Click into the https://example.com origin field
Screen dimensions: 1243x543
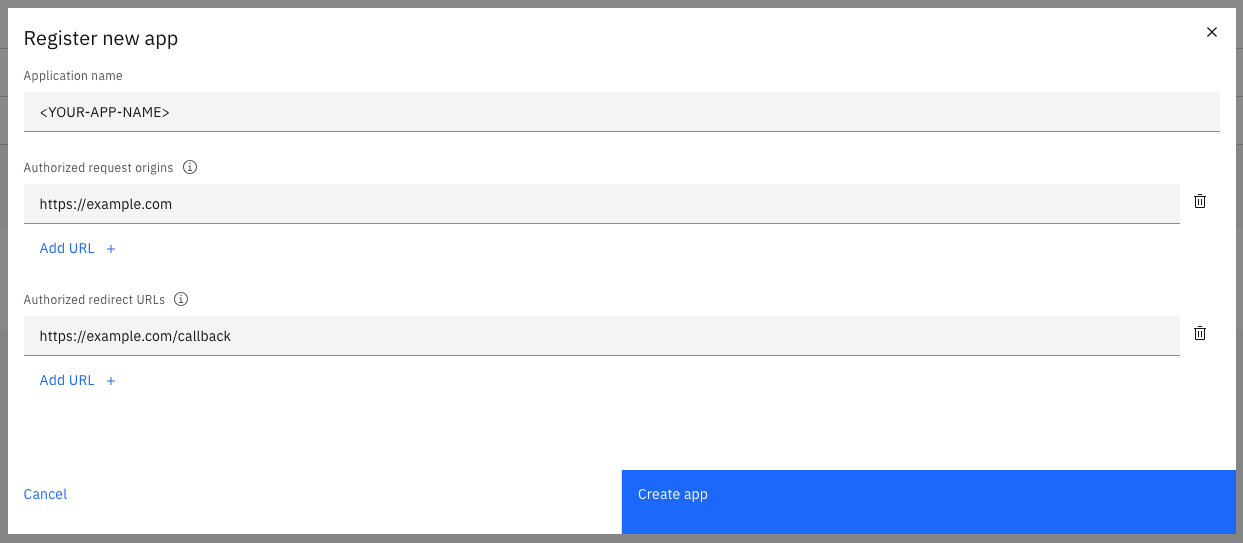coord(600,204)
